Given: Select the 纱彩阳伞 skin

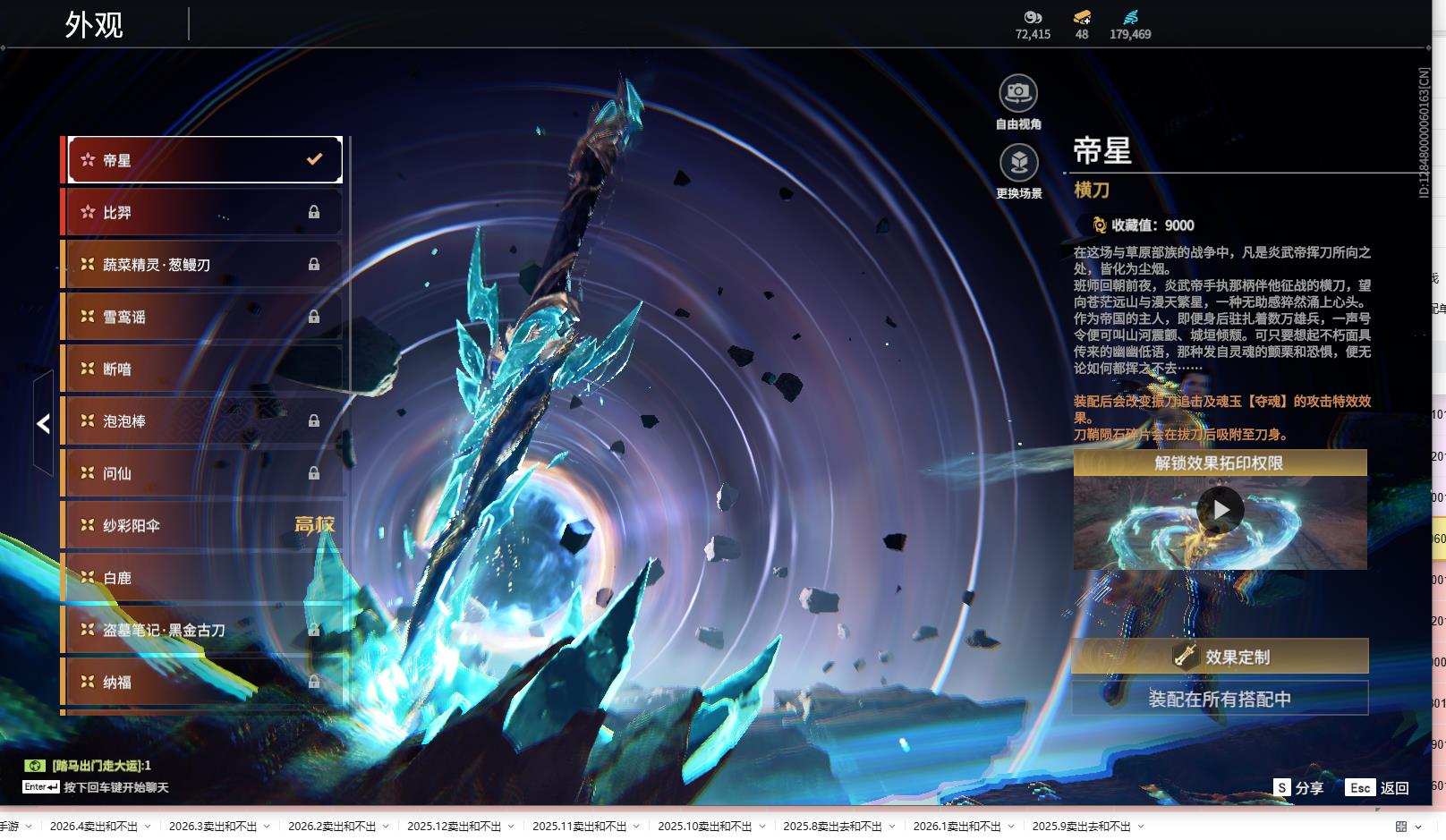Looking at the screenshot, I should [203, 525].
